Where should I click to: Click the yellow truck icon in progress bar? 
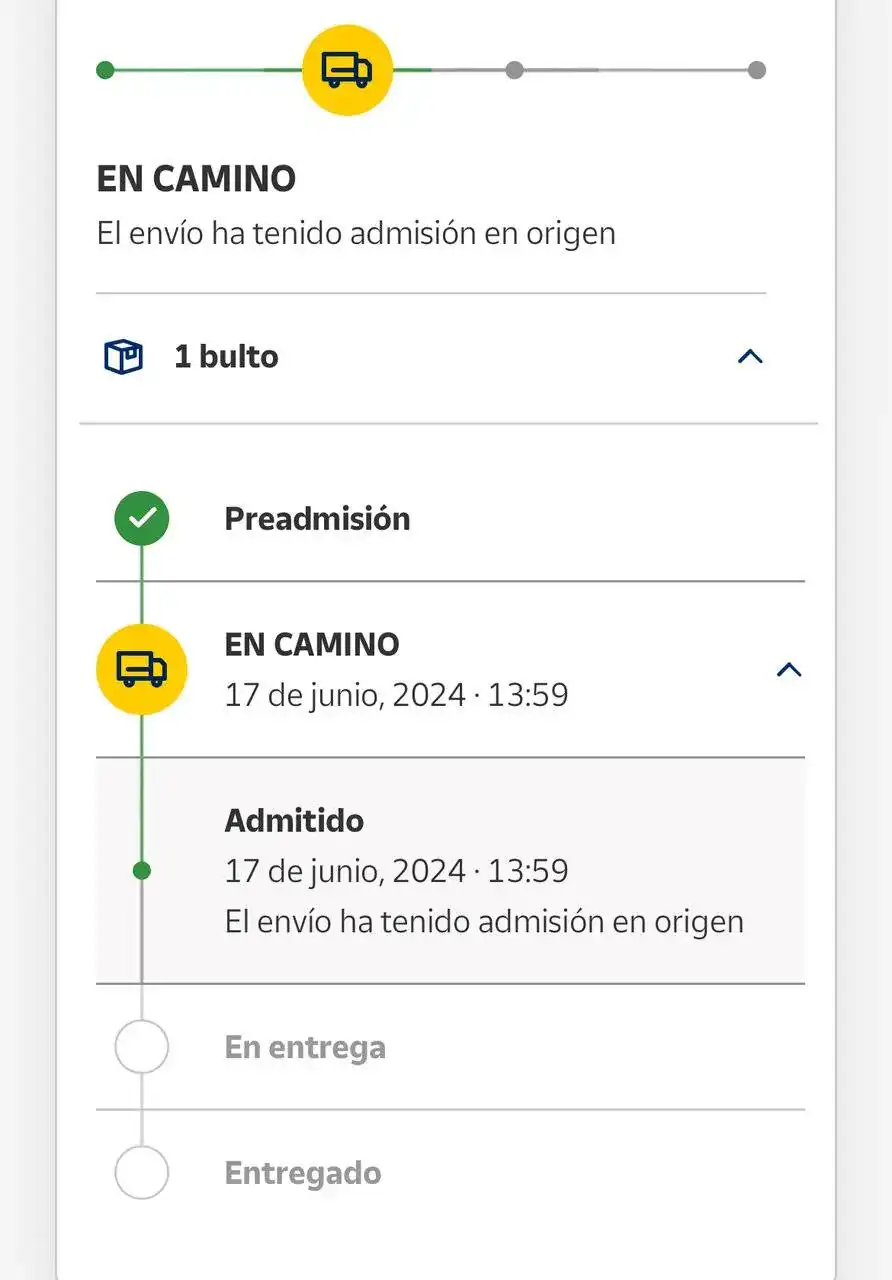(x=347, y=70)
